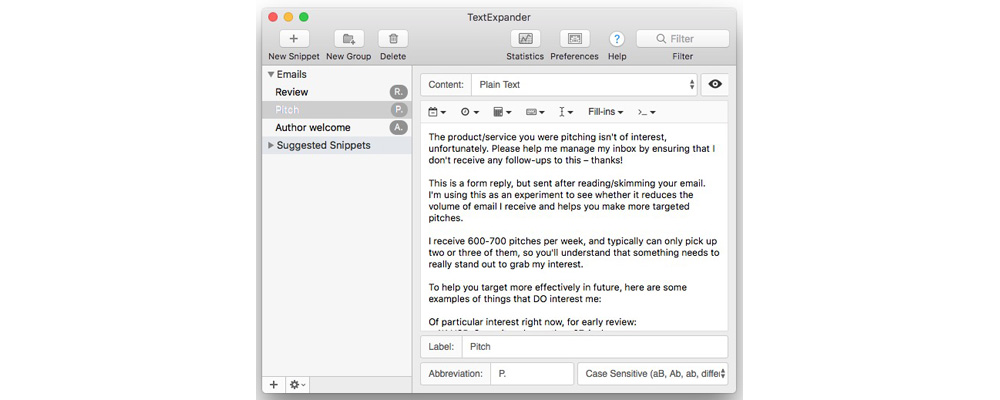Screen dimensions: 1000x400
Task: Open the Case Sensitive dropdown
Action: pyautogui.click(x=652, y=374)
